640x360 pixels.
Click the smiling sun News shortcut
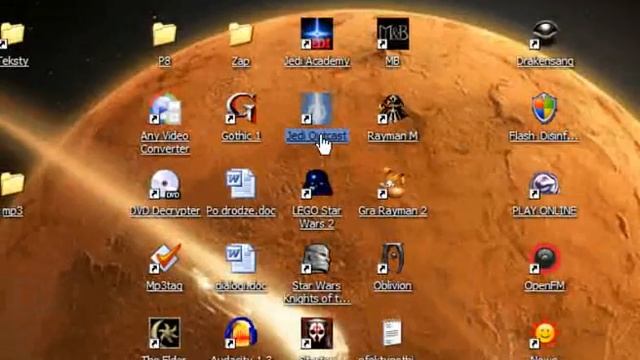click(544, 335)
